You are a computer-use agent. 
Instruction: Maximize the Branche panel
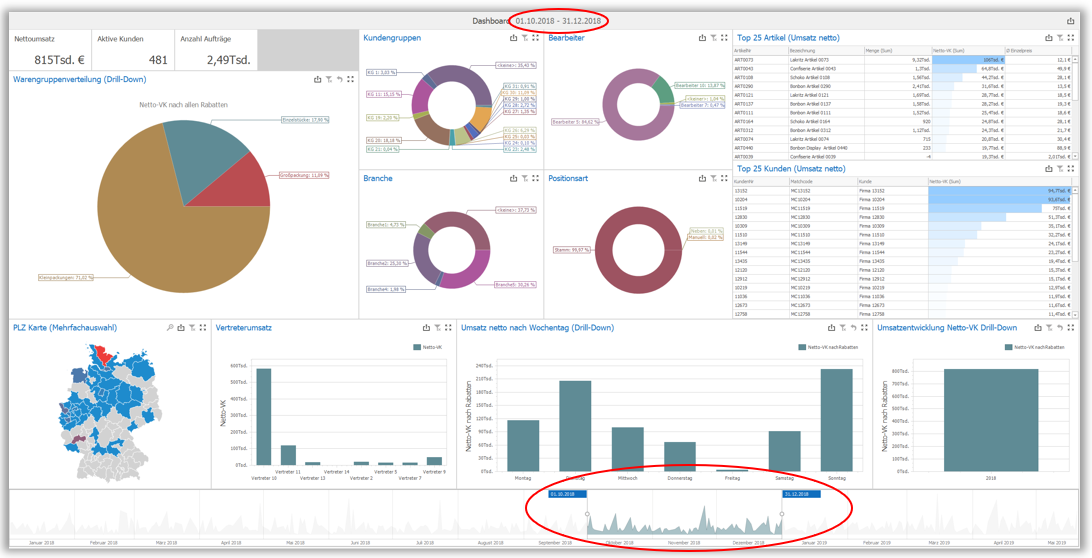click(x=536, y=178)
